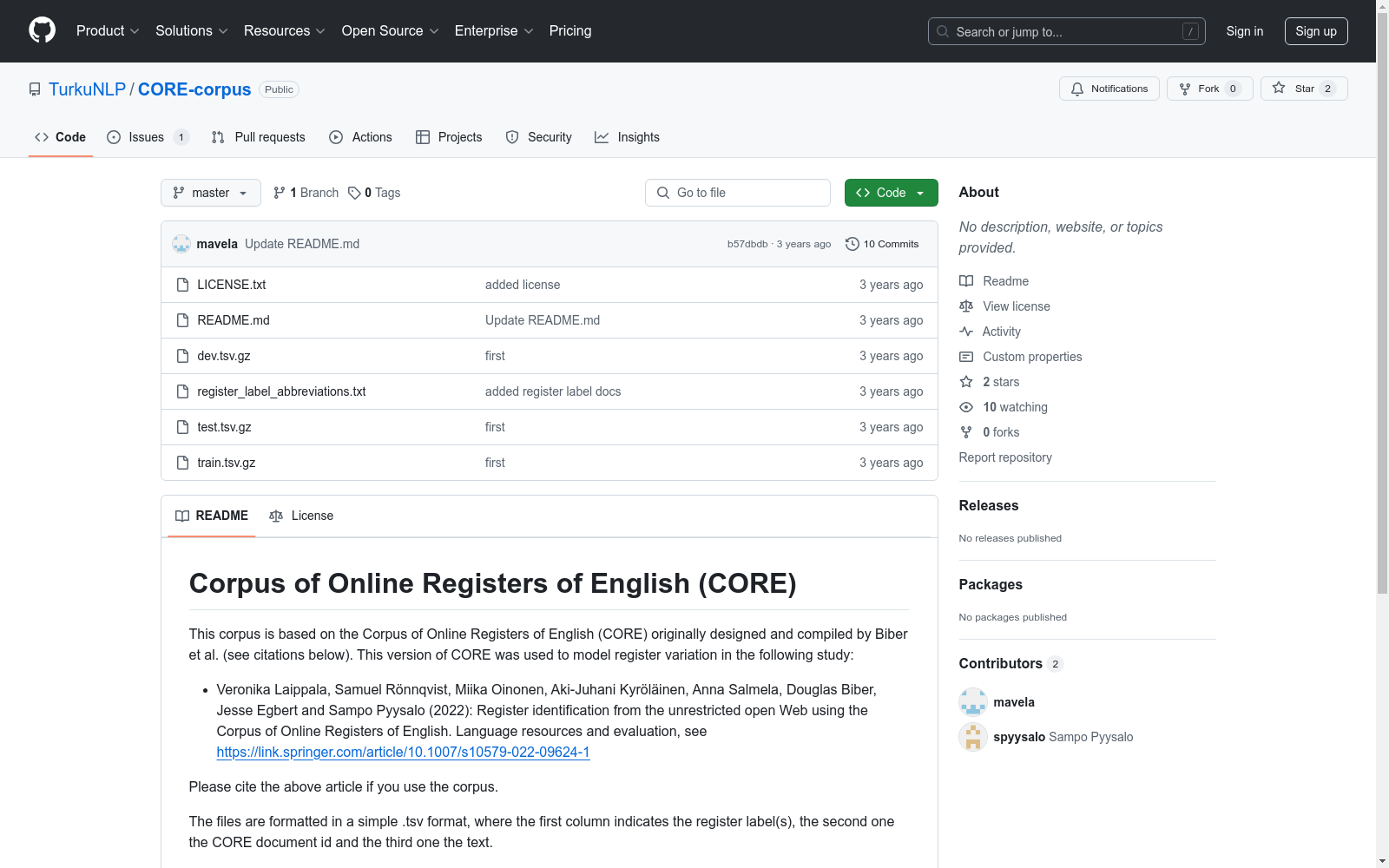Click the Packages heading link
This screenshot has width=1389, height=868.
click(x=991, y=584)
